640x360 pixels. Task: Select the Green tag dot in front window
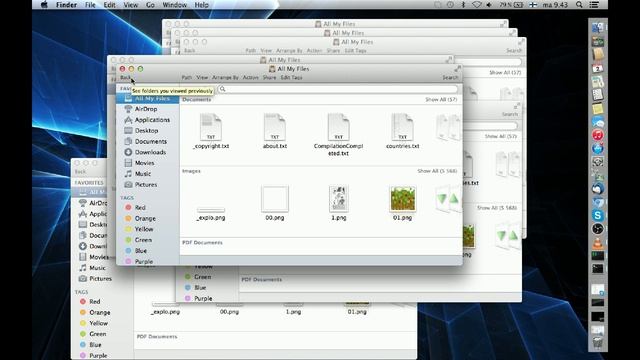coord(128,240)
